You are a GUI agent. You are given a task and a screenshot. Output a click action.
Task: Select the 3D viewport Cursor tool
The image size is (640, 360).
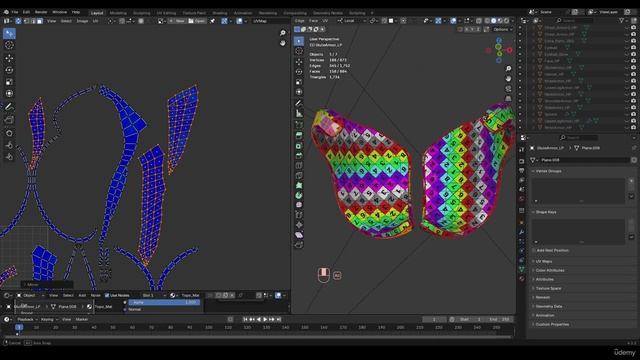click(x=299, y=51)
